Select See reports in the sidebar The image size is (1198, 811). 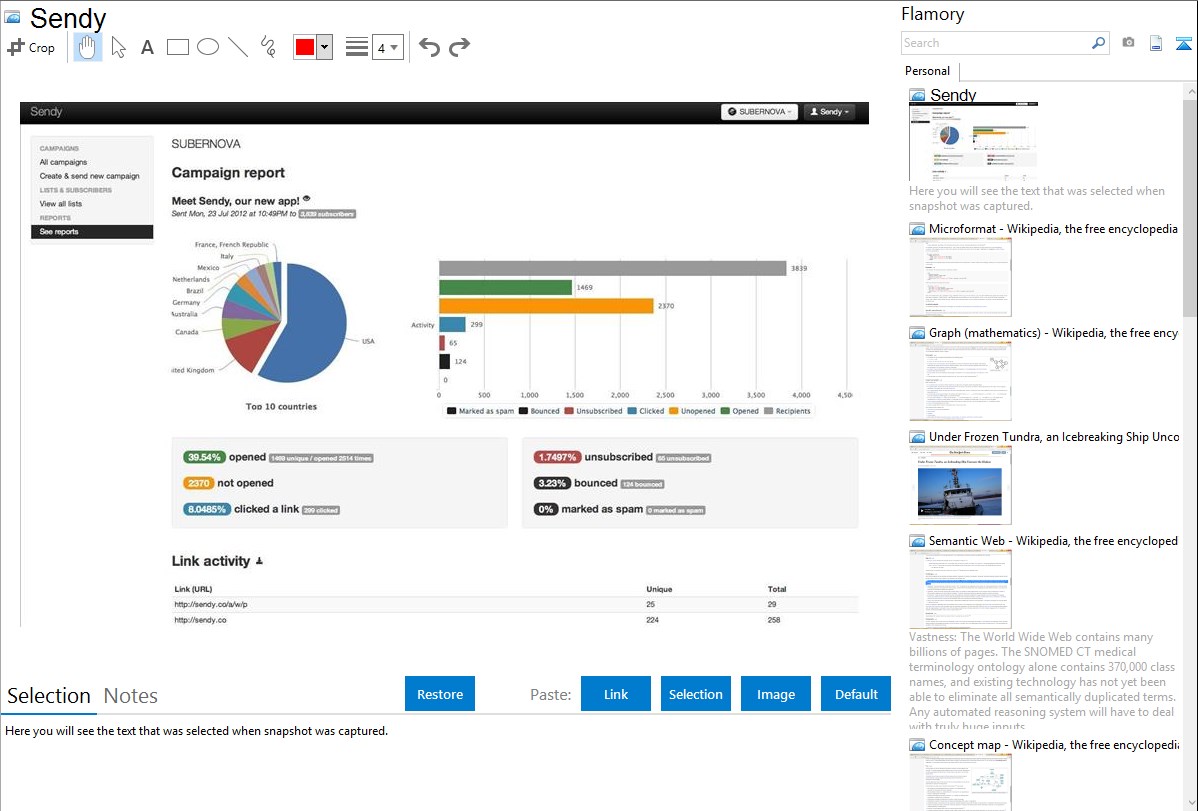click(92, 232)
